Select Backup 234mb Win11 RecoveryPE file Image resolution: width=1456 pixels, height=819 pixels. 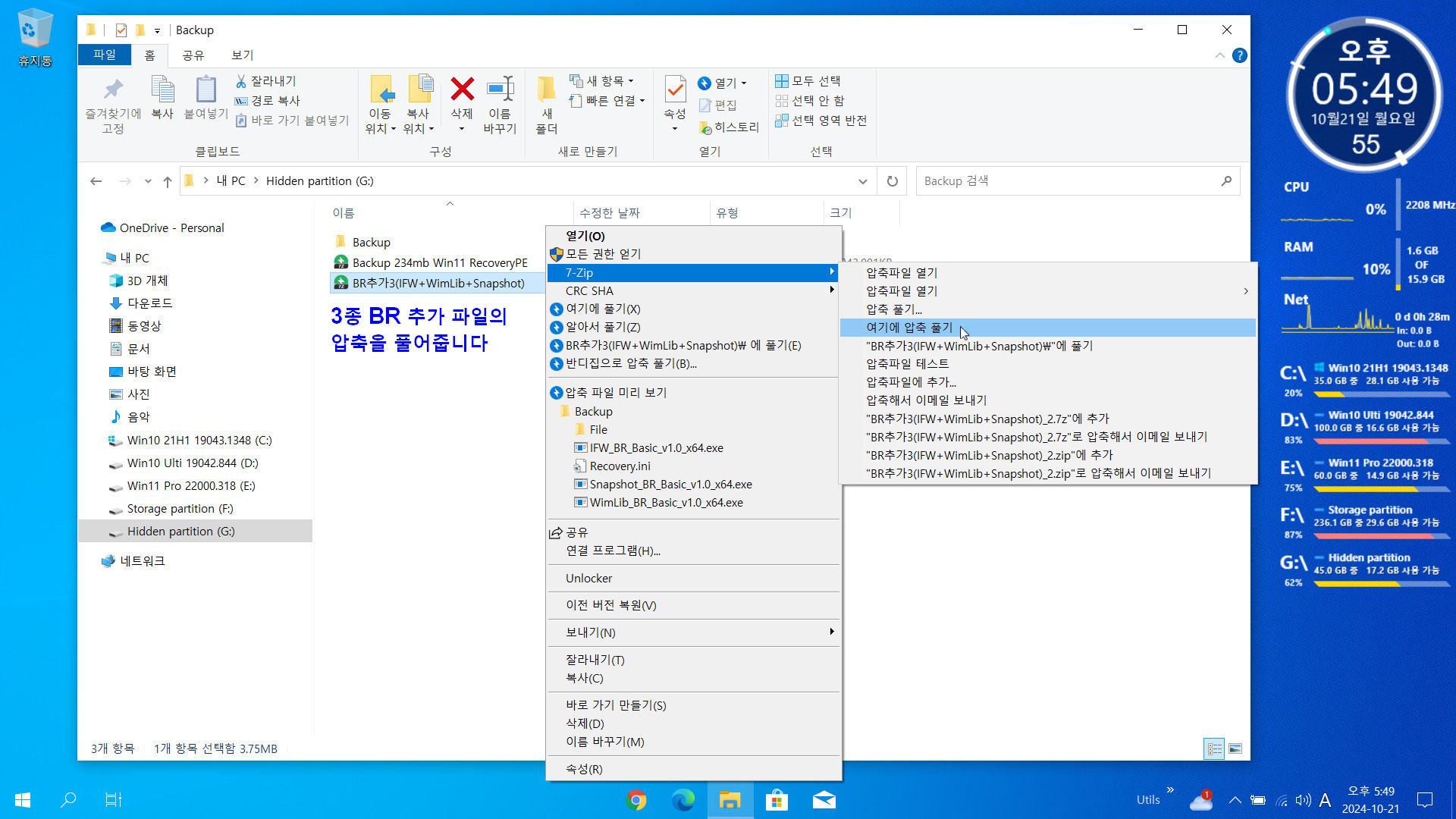[438, 263]
